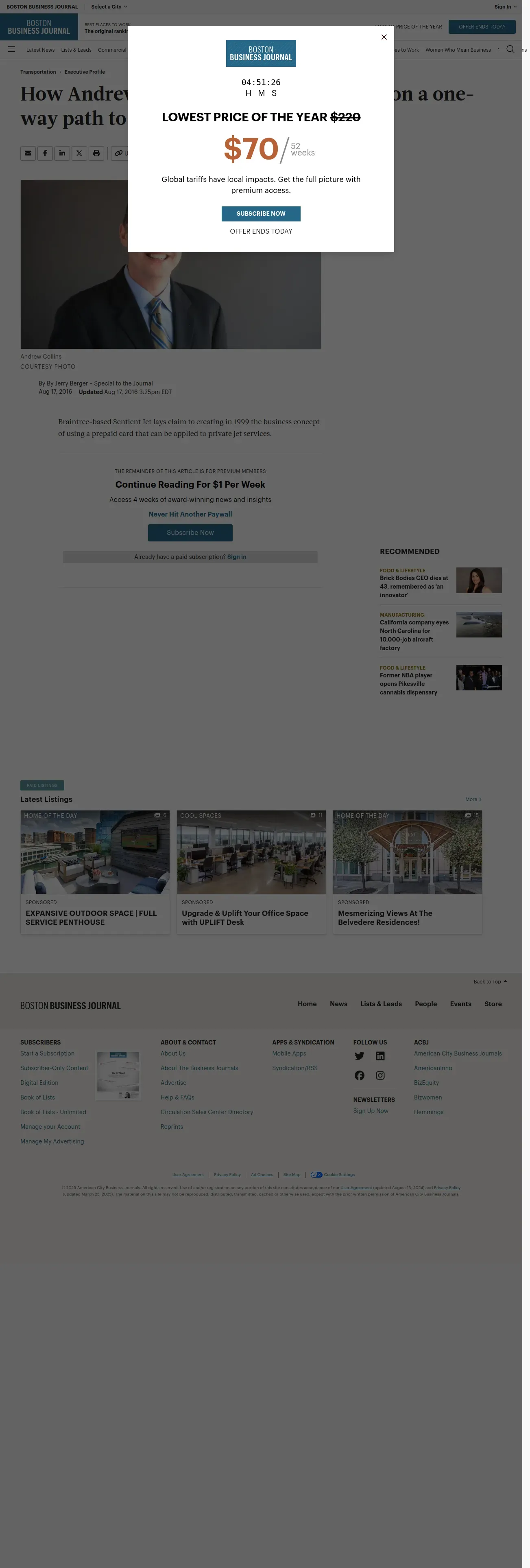Open Latest News nav item
The height and width of the screenshot is (1568, 530).
pos(40,50)
